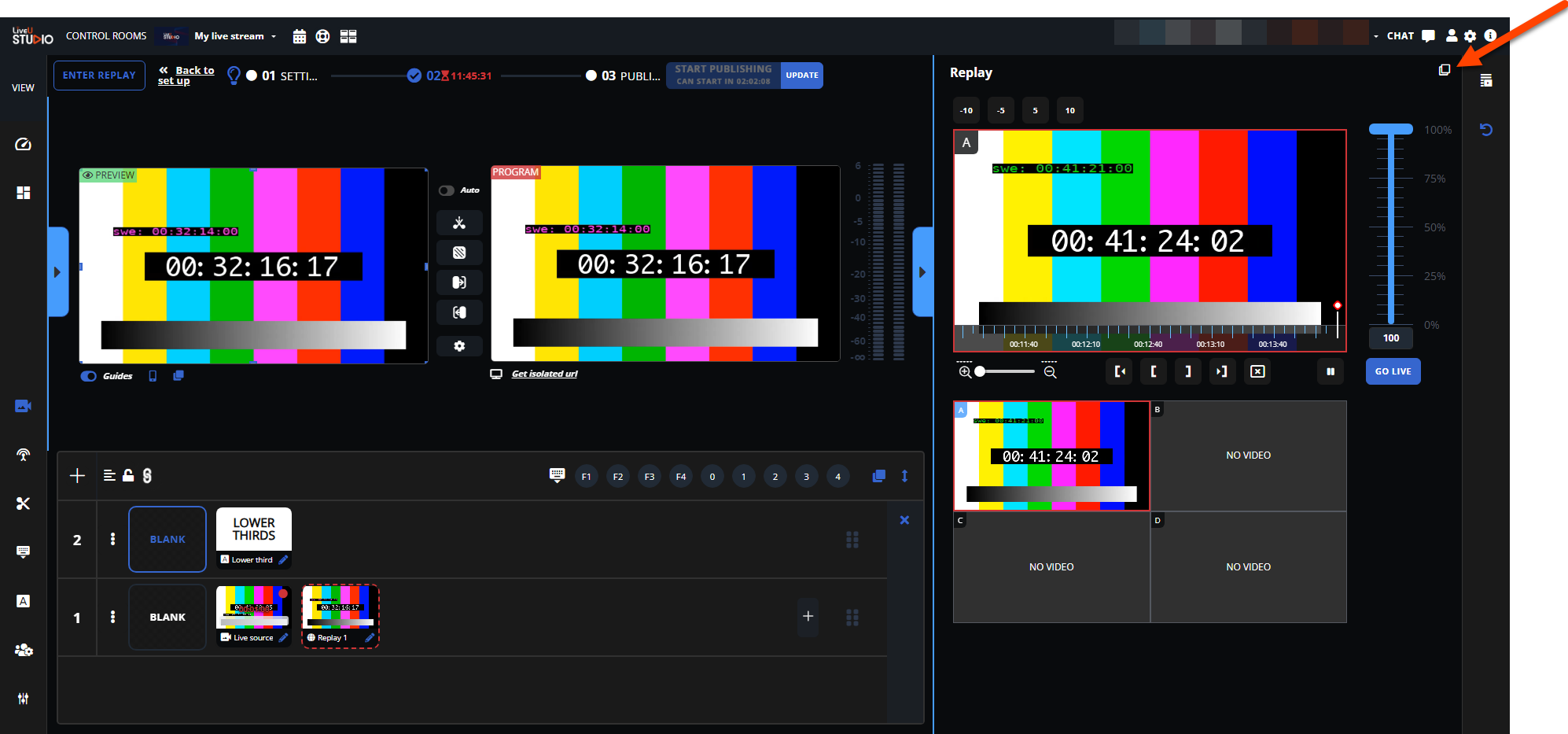Expand the right blue panel arrow
The width and height of the screenshot is (1568, 734).
pos(922,272)
